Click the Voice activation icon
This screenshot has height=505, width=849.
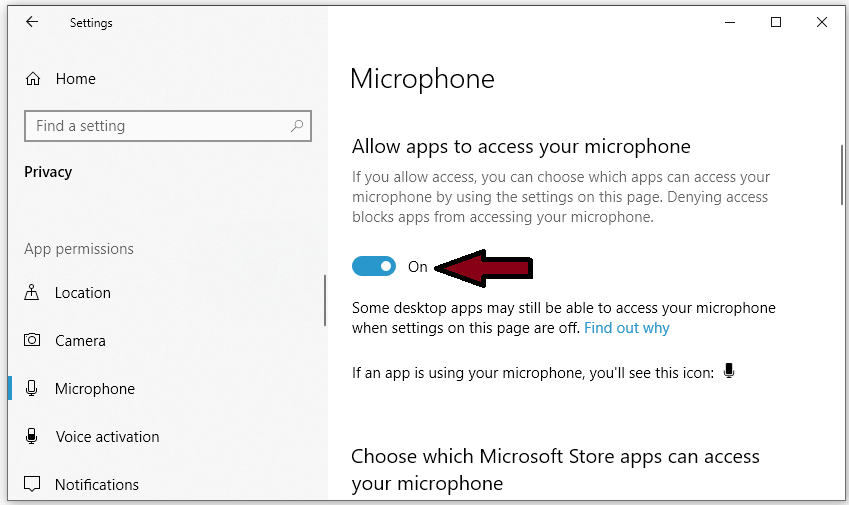coord(31,436)
